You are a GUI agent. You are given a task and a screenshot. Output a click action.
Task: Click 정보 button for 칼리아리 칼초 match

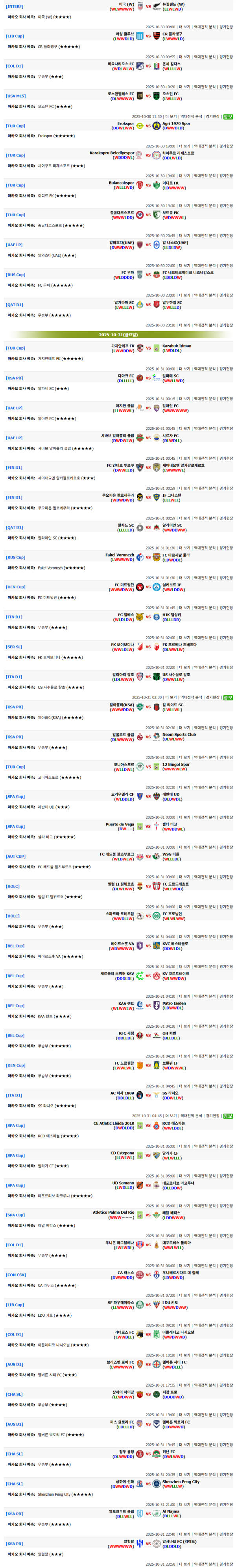[x=228, y=698]
